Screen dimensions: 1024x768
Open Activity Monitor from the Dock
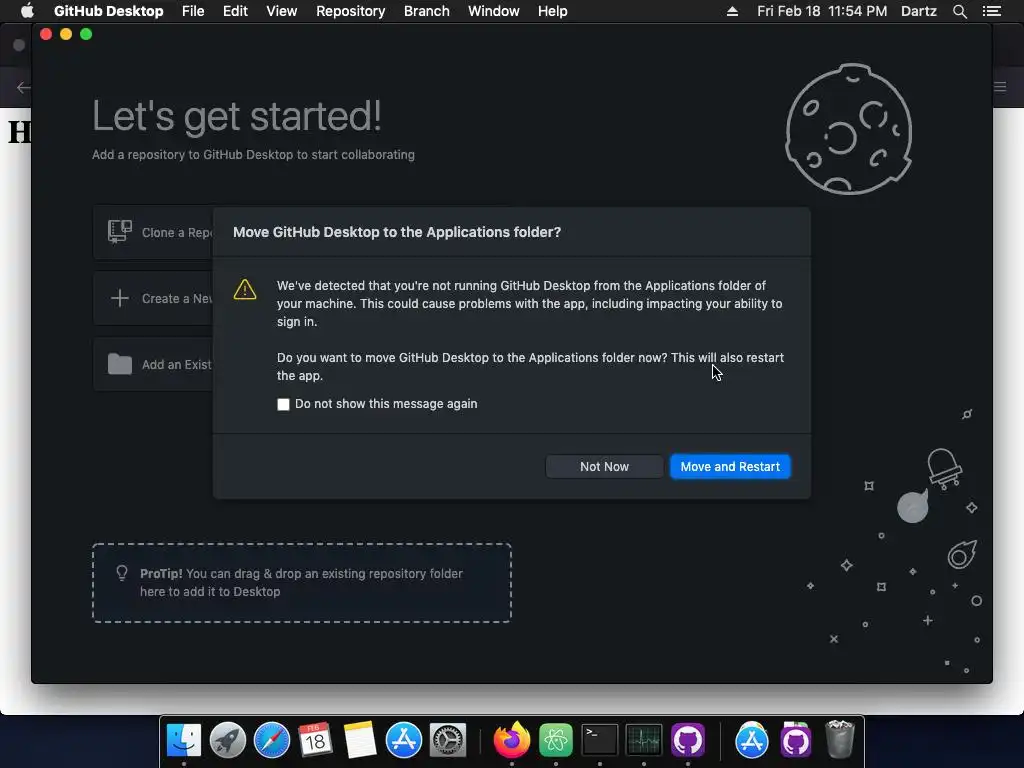[x=644, y=741]
